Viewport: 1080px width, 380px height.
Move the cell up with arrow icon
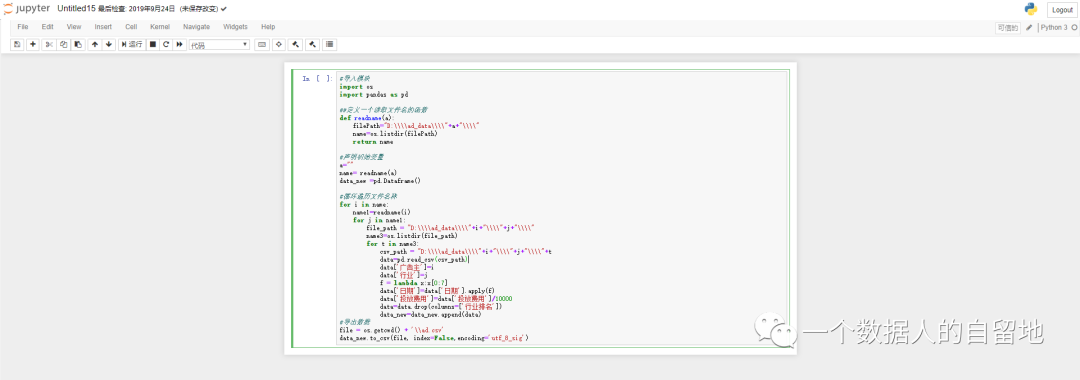94,44
